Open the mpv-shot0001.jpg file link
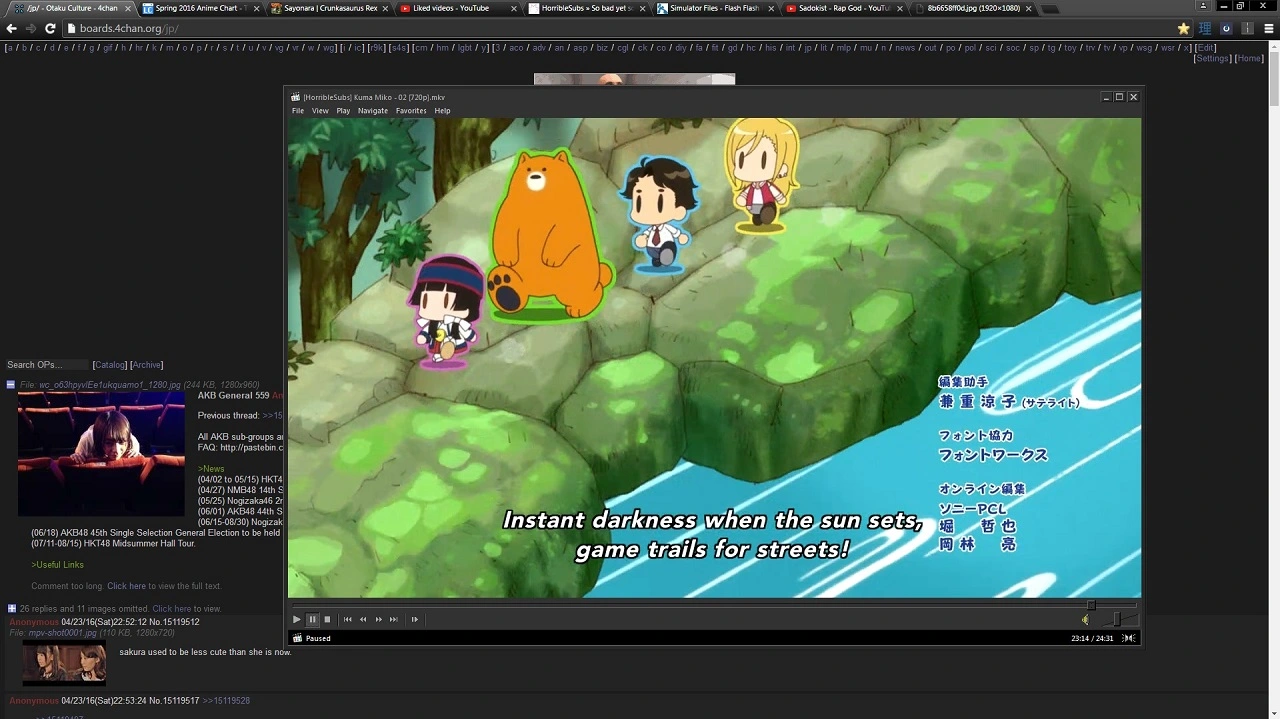This screenshot has width=1280, height=719. 62,633
